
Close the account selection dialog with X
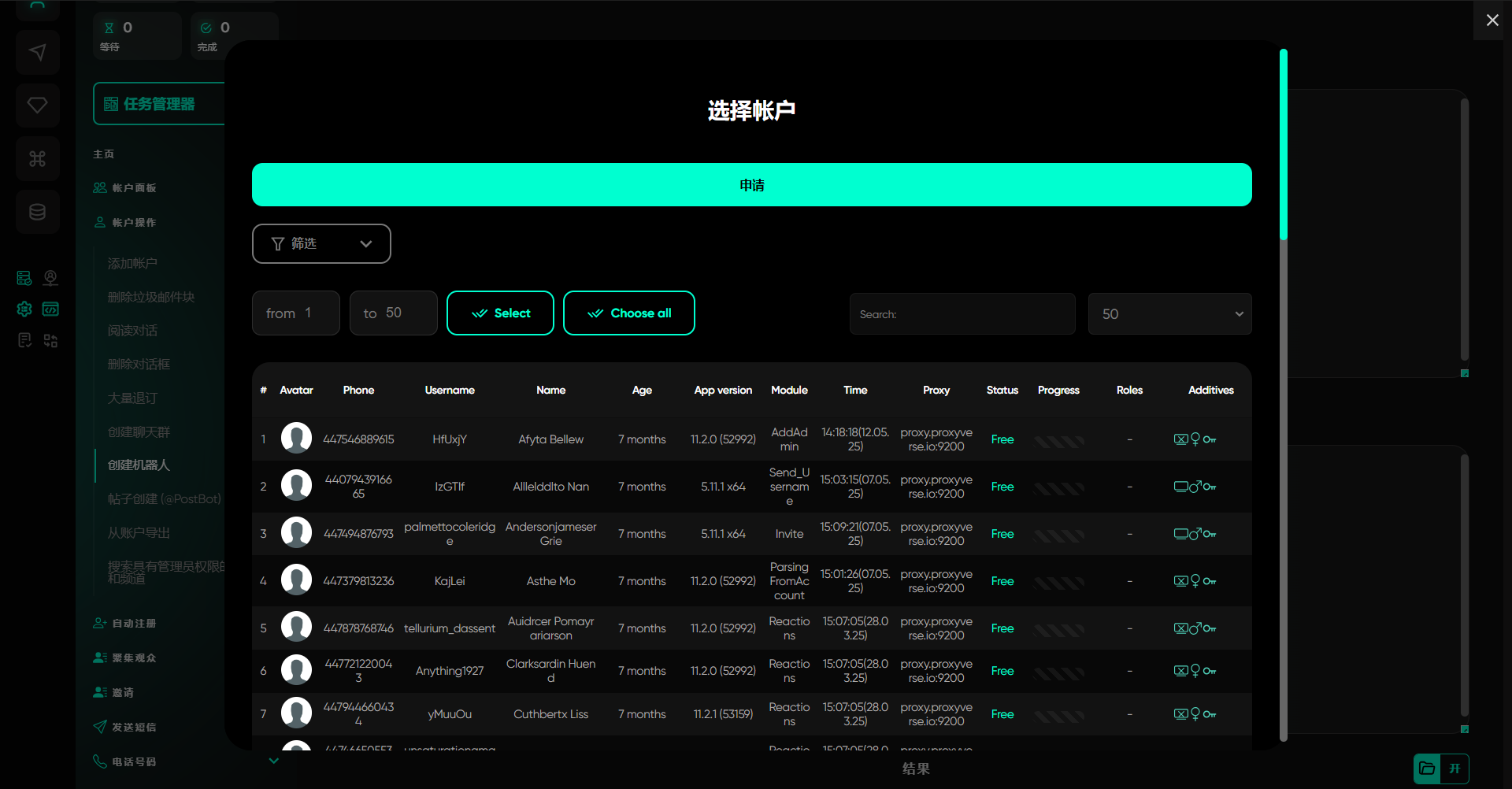1492,20
